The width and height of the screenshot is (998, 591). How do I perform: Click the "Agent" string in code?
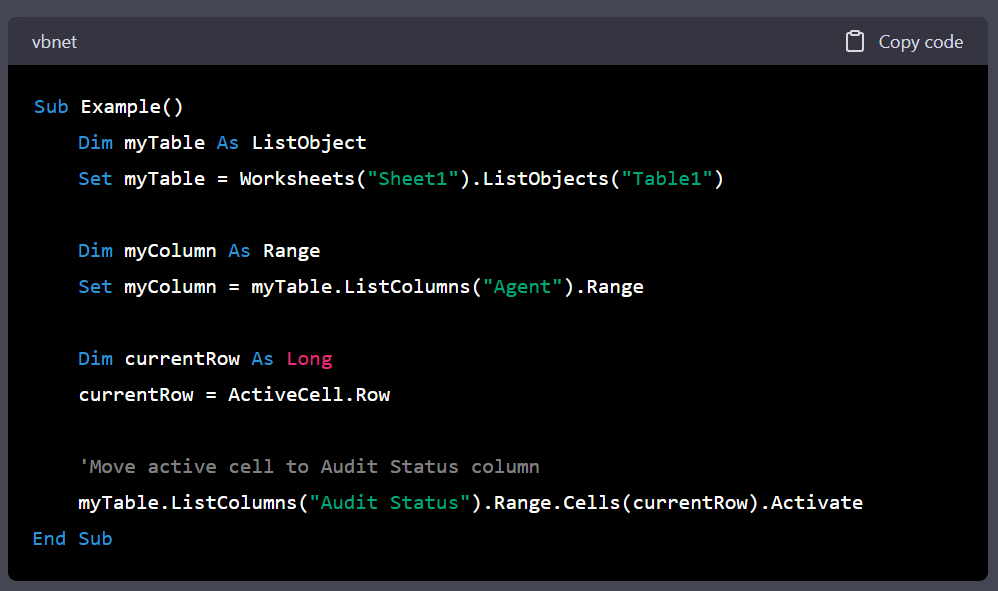click(523, 287)
